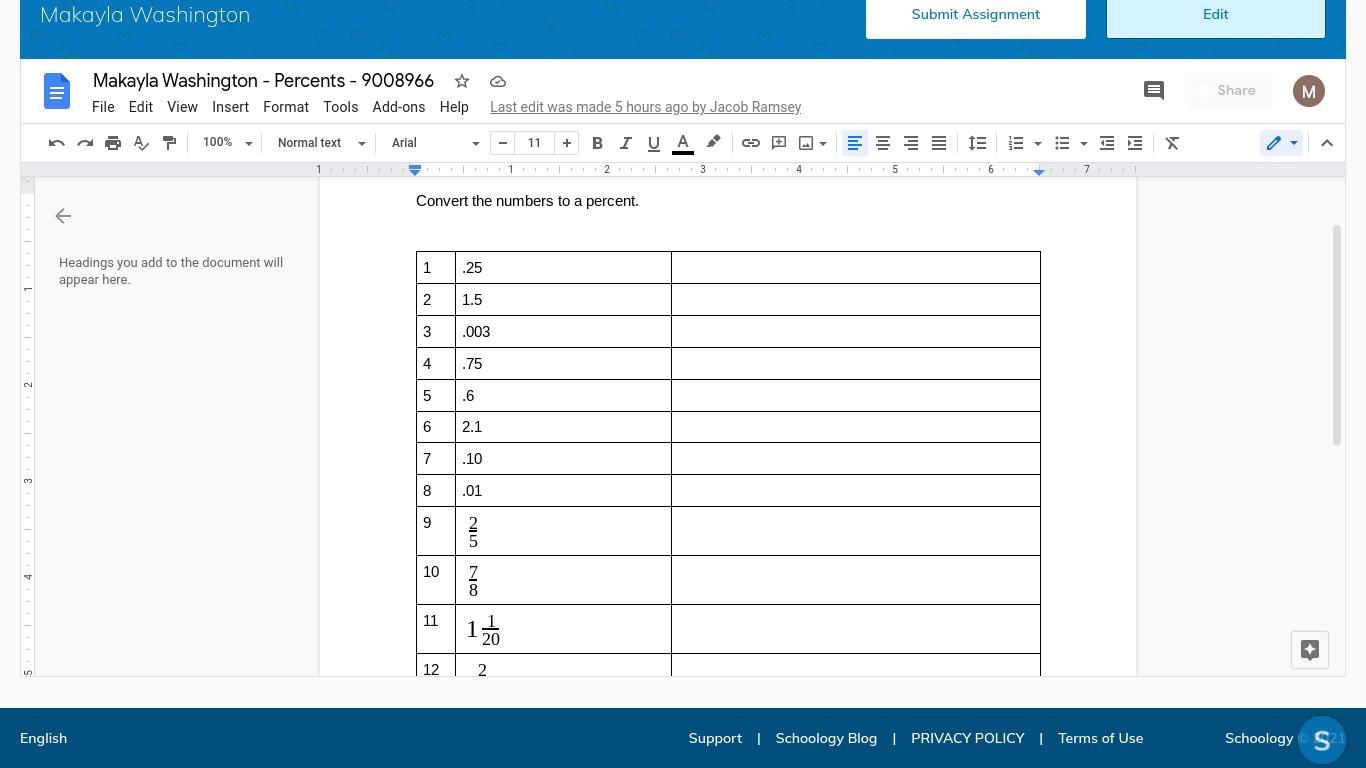
Task: Open the Schoology S chat bubble
Action: [1322, 741]
